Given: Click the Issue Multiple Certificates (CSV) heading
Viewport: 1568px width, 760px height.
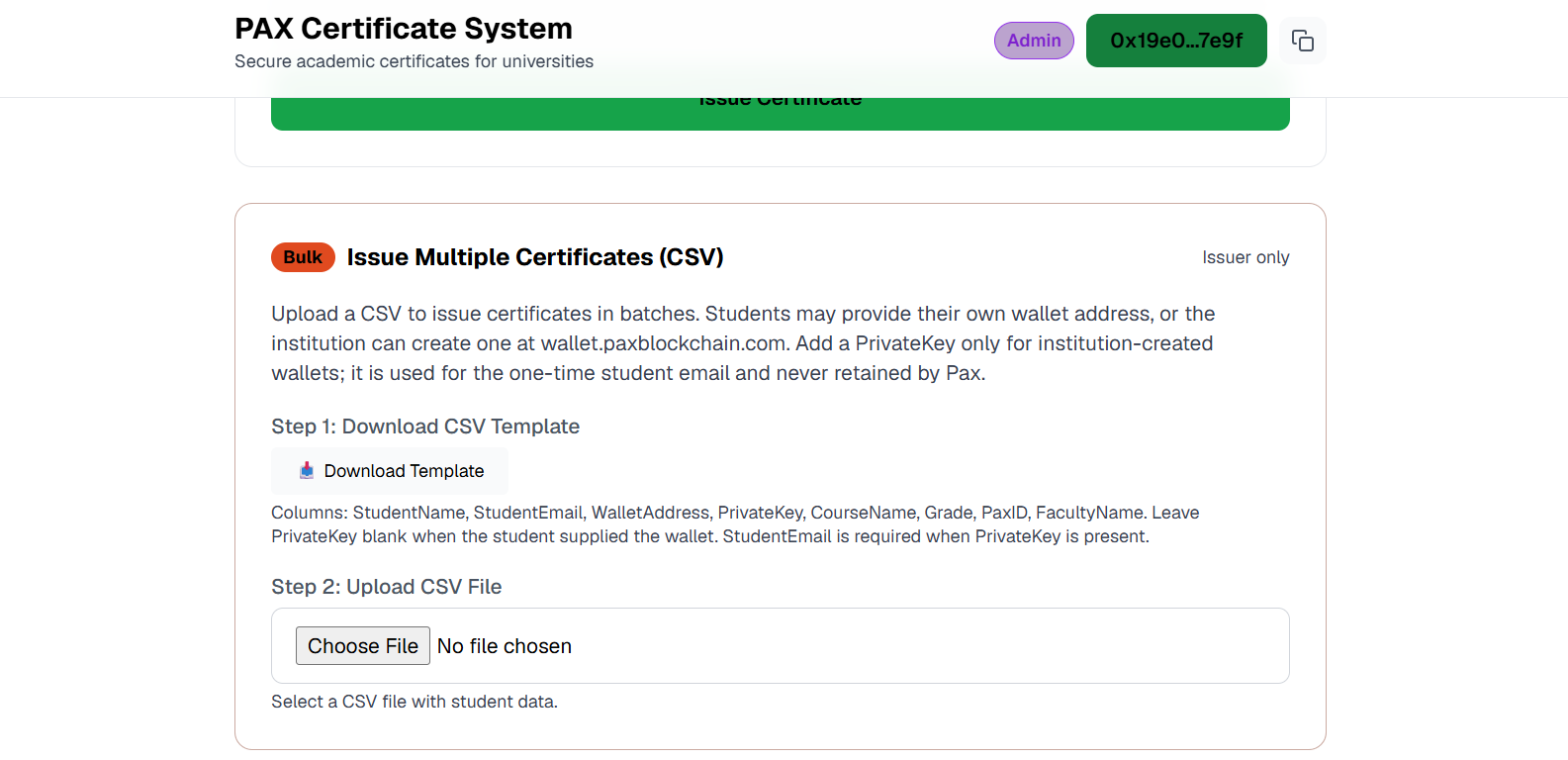Looking at the screenshot, I should pyautogui.click(x=535, y=257).
